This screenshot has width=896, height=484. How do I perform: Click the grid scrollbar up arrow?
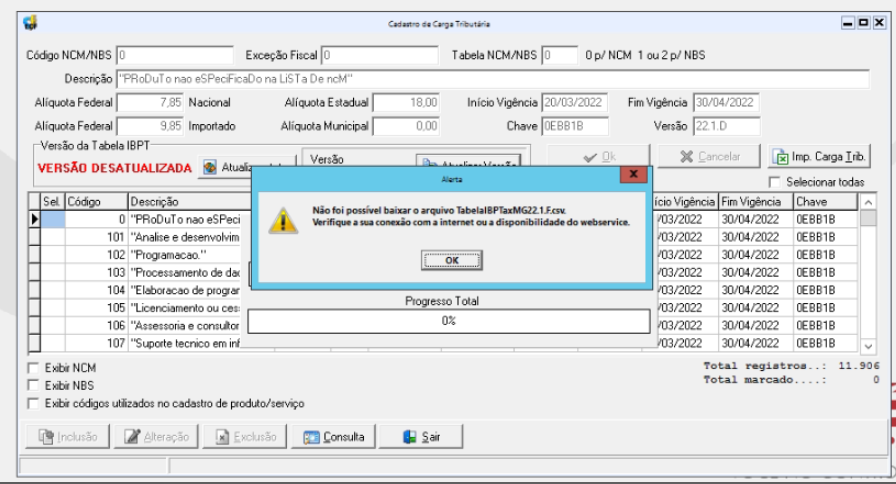click(868, 202)
